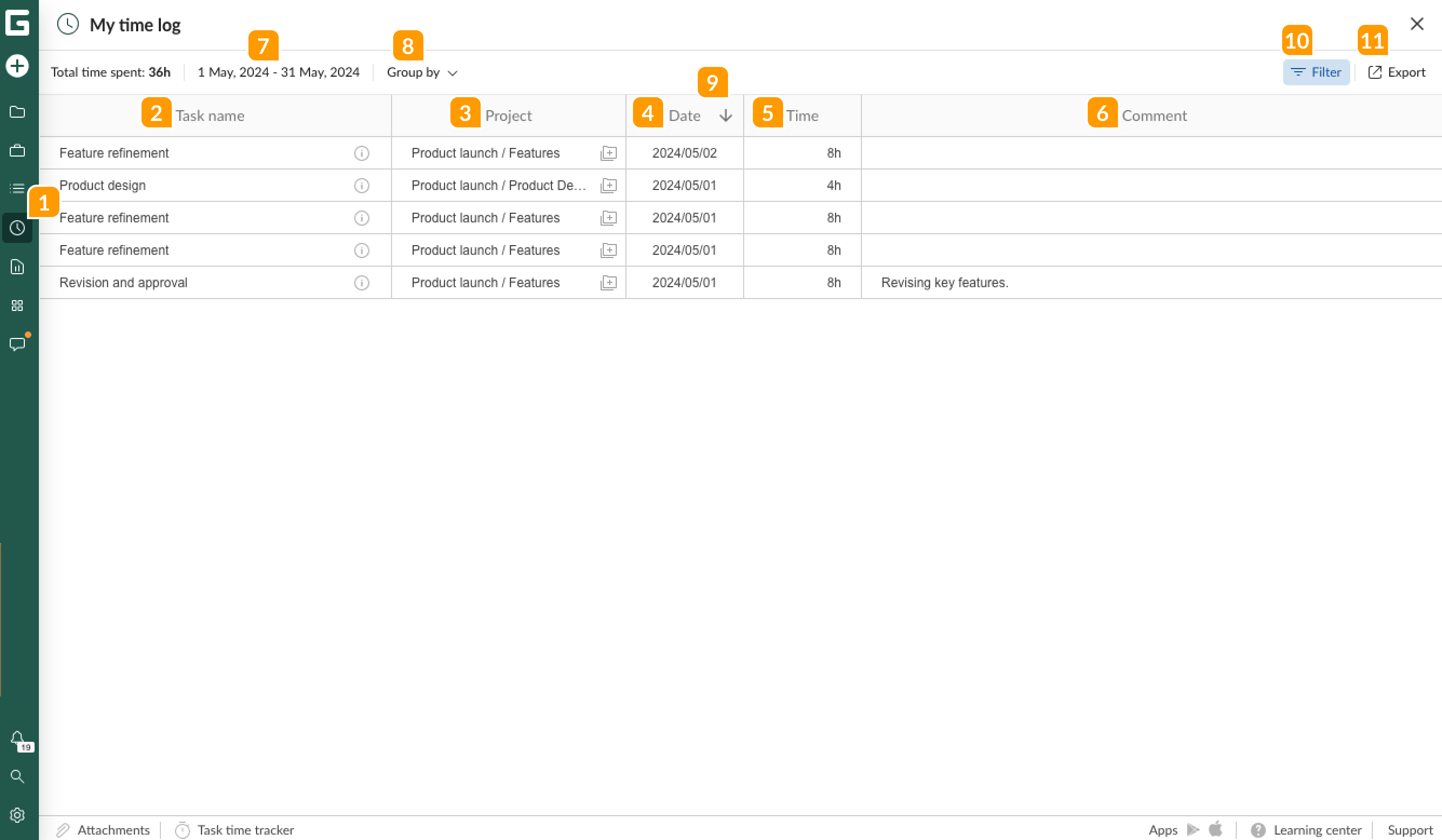Click the Export button
The image size is (1442, 840).
click(1396, 73)
